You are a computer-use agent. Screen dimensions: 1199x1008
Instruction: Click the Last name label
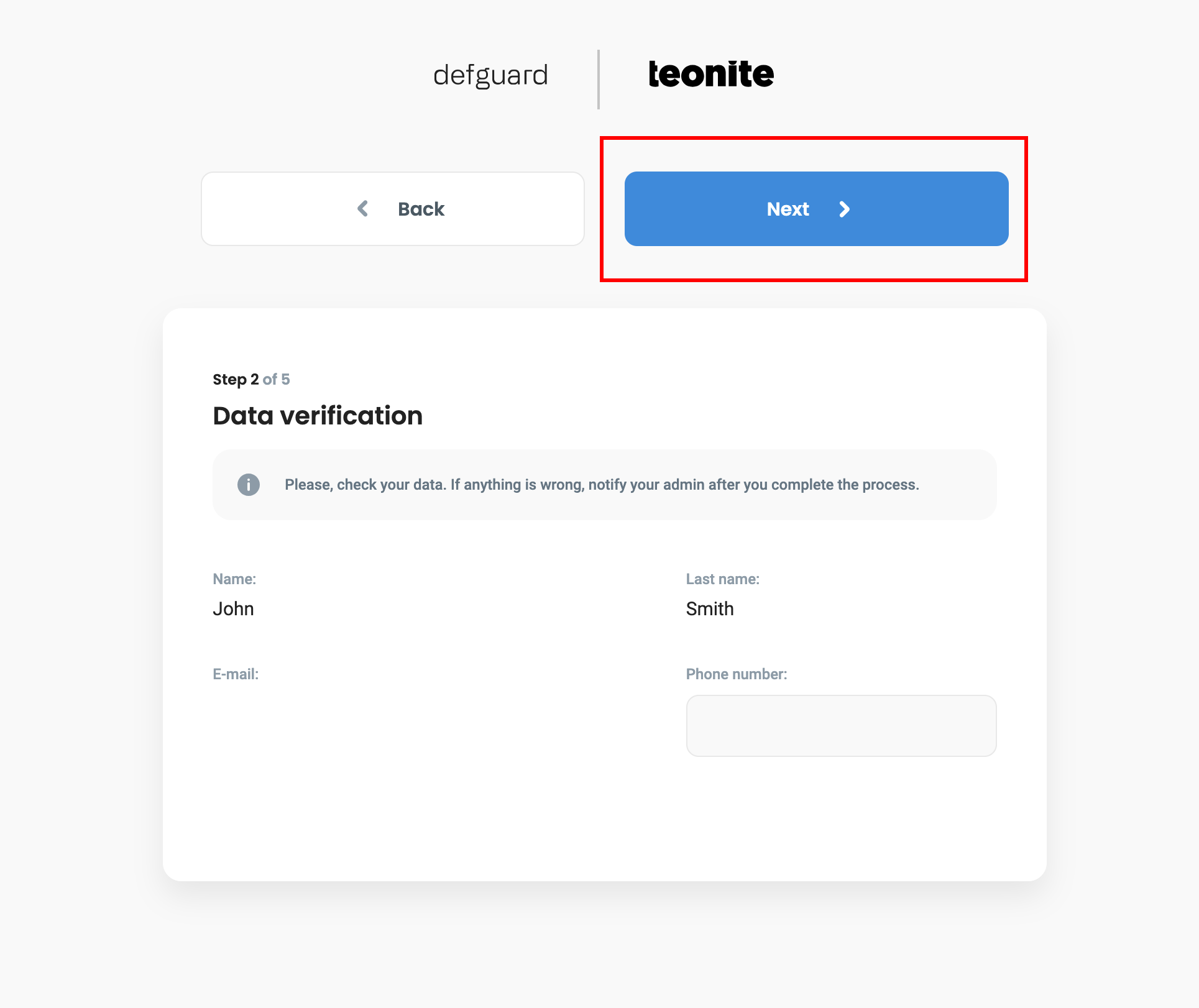722,579
